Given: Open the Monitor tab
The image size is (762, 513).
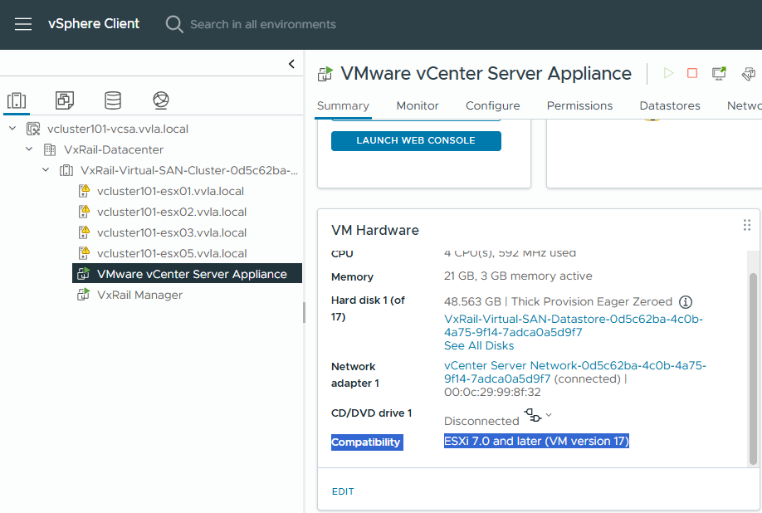Looking at the screenshot, I should (417, 106).
